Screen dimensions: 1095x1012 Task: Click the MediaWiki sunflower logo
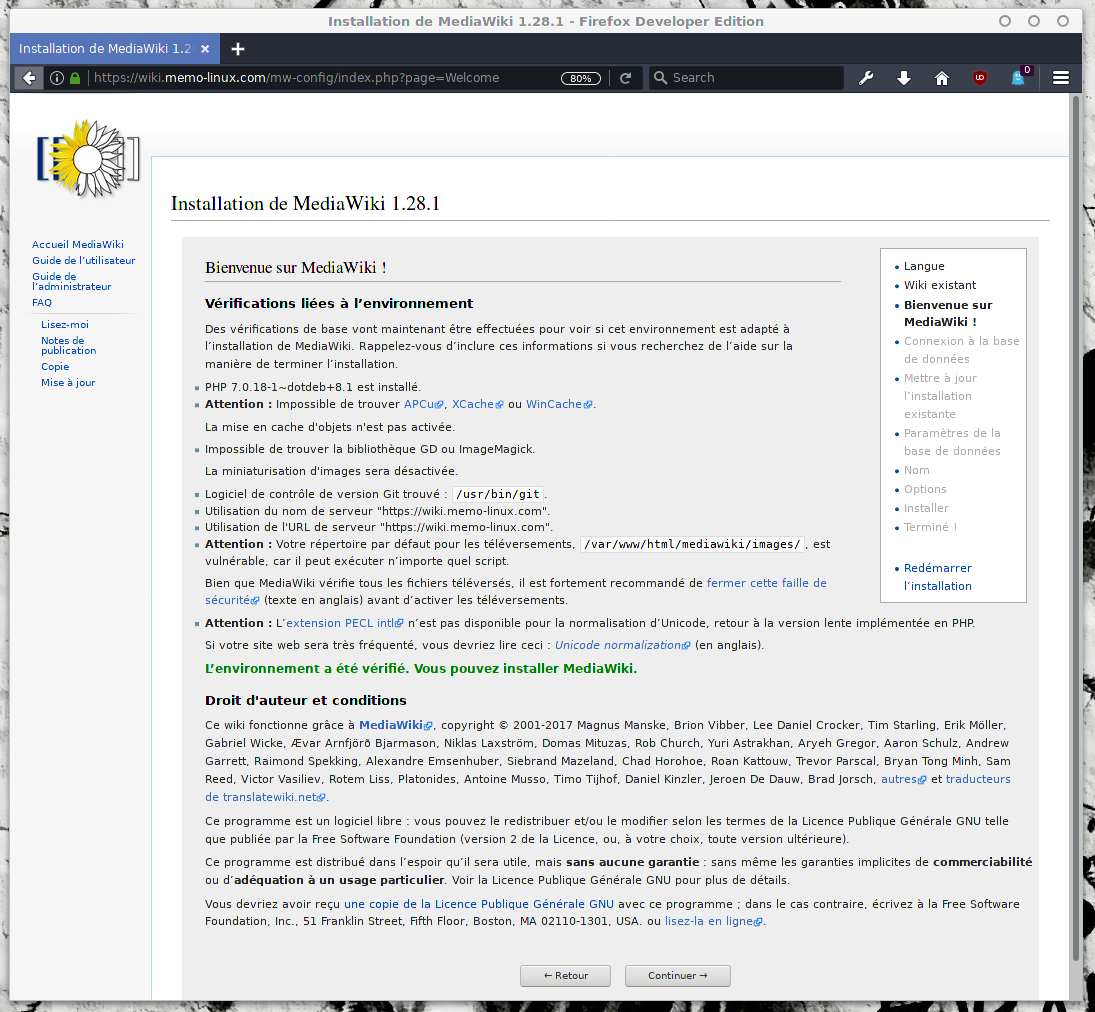point(88,158)
